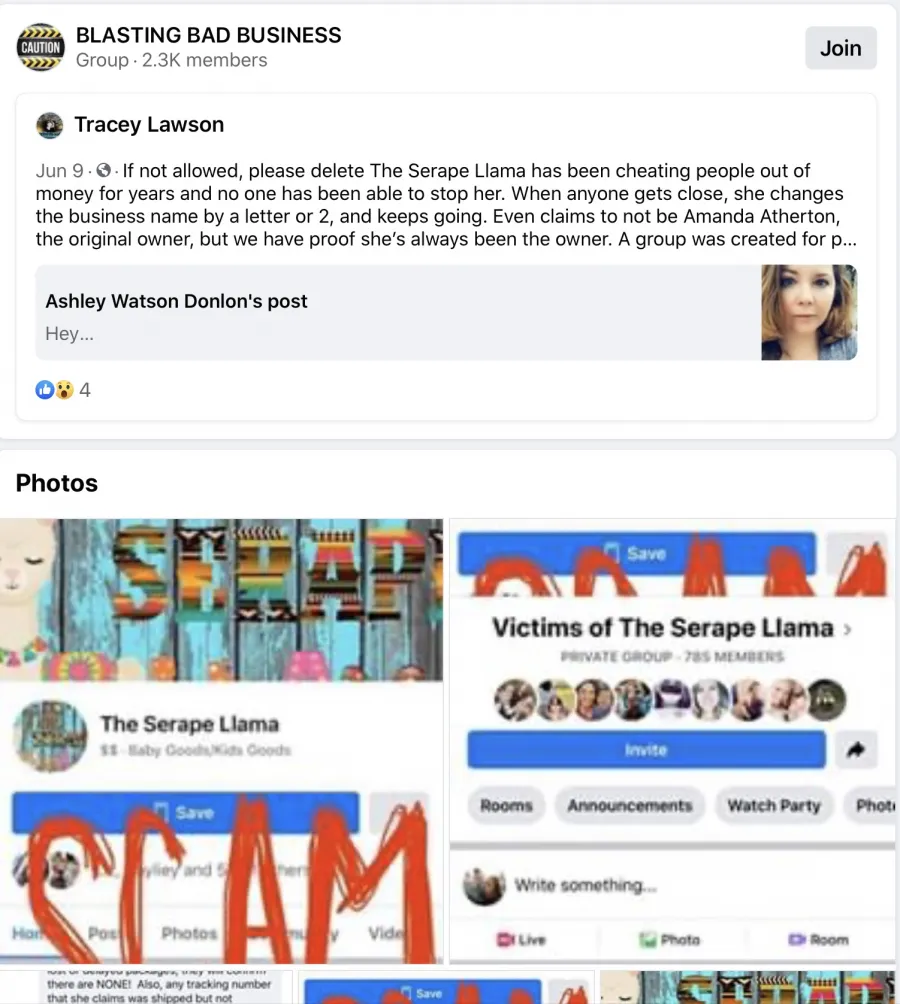Select the Rooms tab pill

coord(506,806)
